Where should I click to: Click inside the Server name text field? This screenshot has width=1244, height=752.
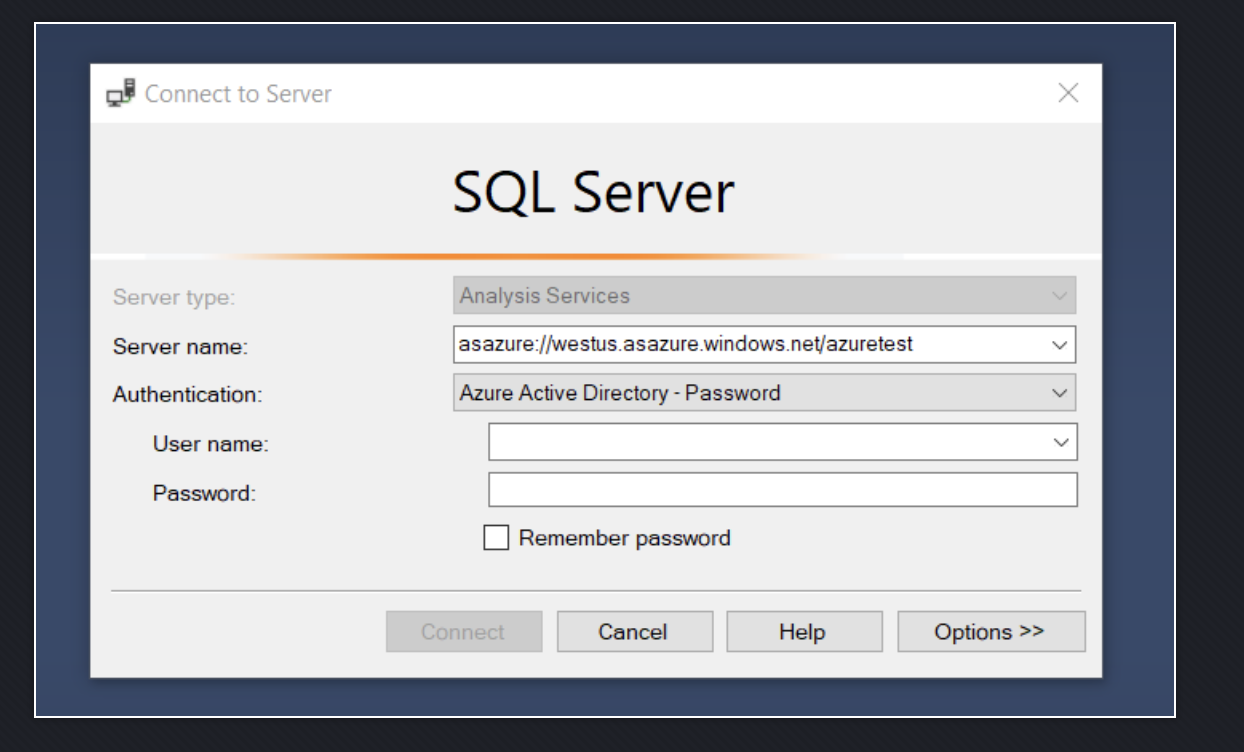pos(740,345)
